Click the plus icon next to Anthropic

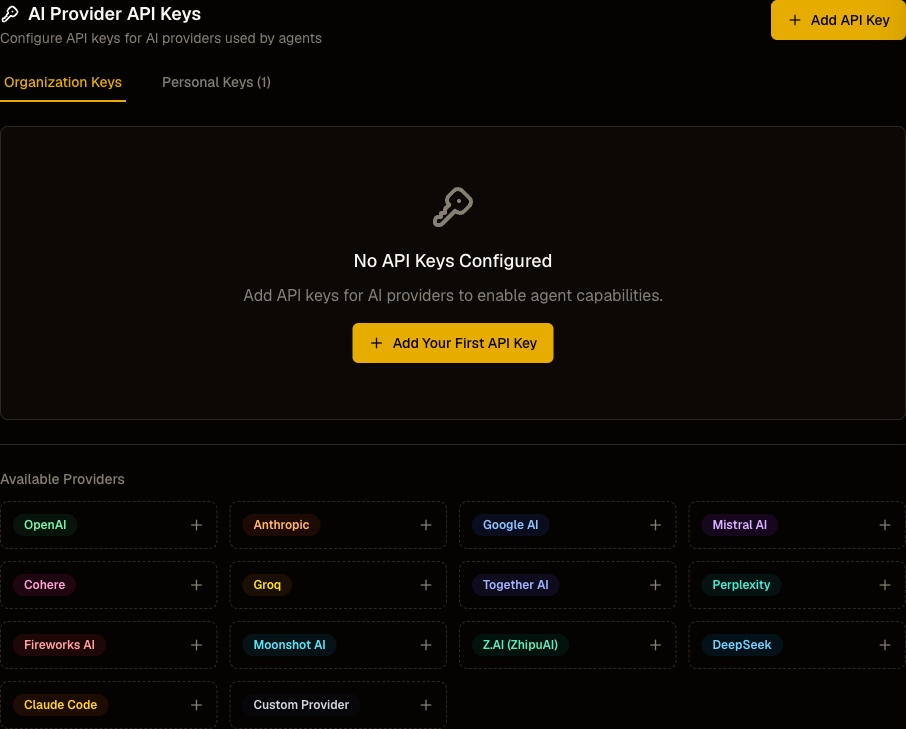tap(426, 525)
